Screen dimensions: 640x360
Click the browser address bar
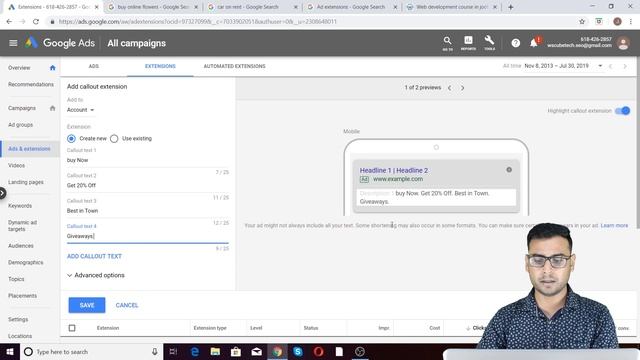(310, 22)
